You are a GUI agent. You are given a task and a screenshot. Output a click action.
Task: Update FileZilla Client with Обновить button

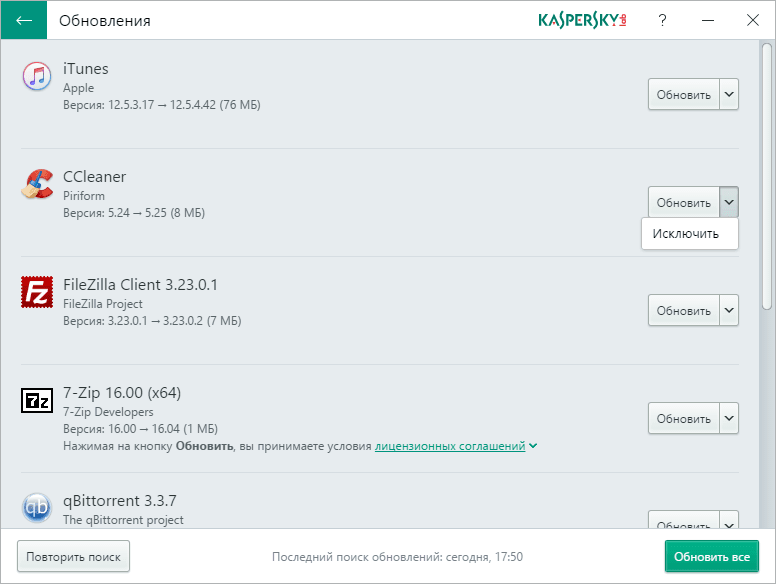[683, 310]
